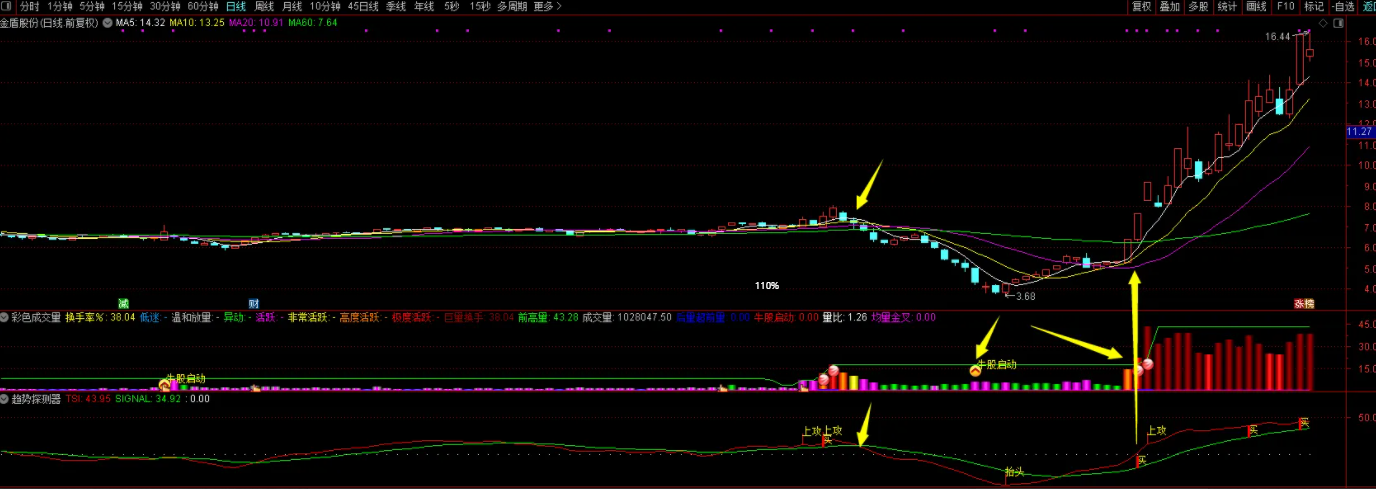Click the green 减 event marker
This screenshot has width=1376, height=489.
[123, 303]
